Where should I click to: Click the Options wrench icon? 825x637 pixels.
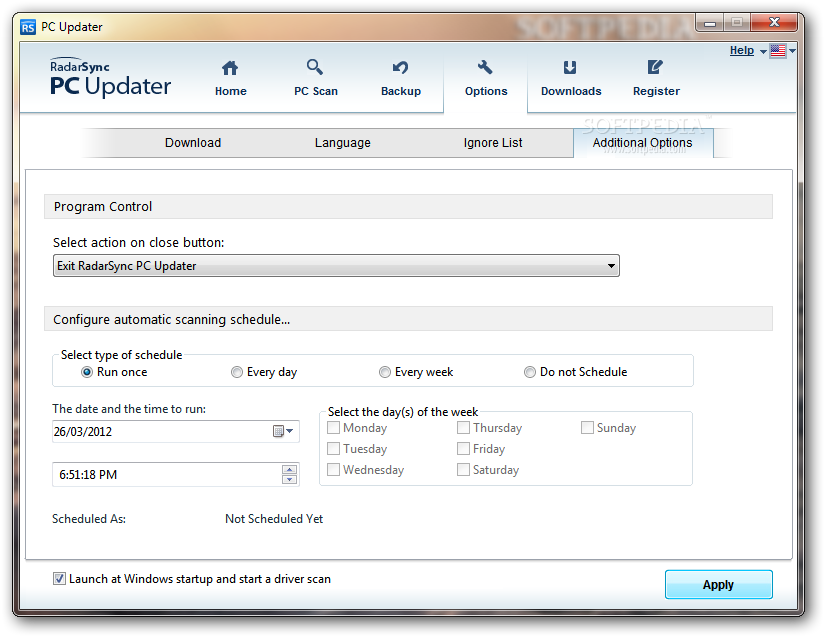[x=485, y=67]
